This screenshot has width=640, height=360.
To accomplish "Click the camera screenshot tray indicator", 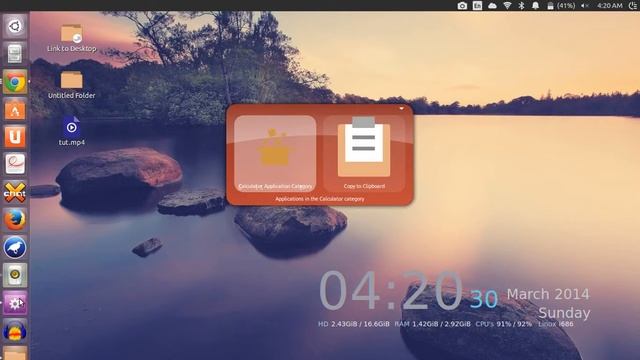I will 462,5.
